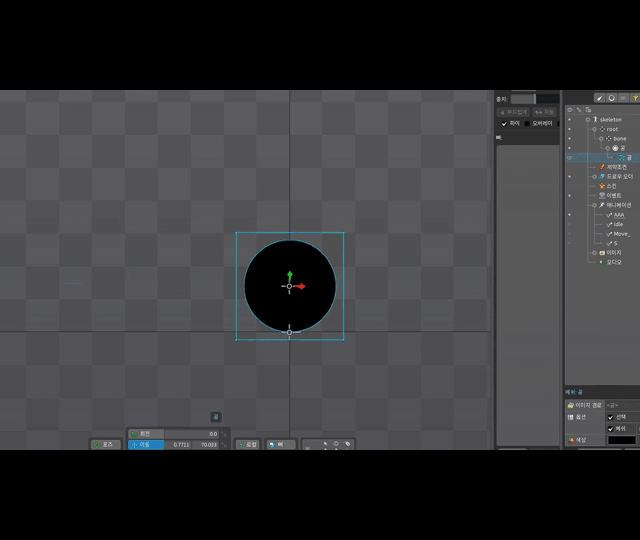Select the highlighted 공 mesh attachment row
Image resolution: width=640 pixels, height=540 pixels.
pyautogui.click(x=602, y=158)
